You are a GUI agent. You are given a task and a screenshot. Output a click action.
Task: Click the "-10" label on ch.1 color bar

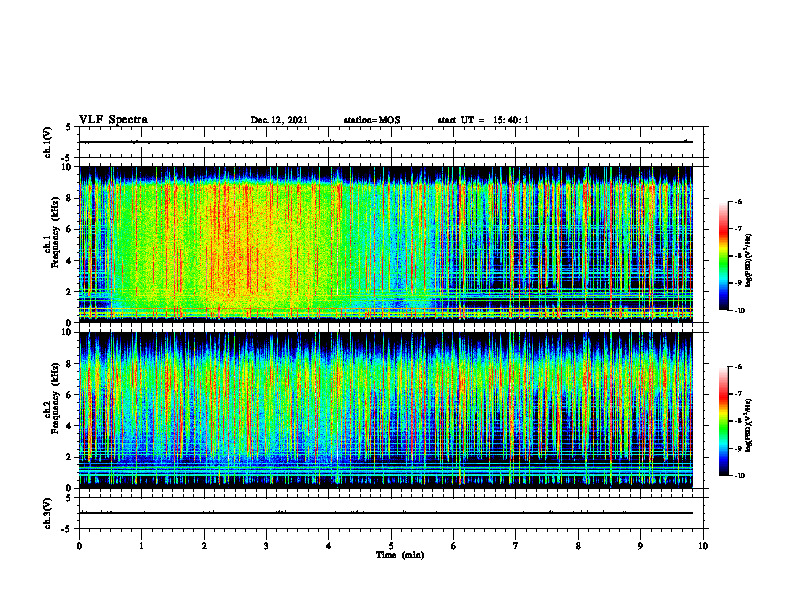click(x=739, y=311)
